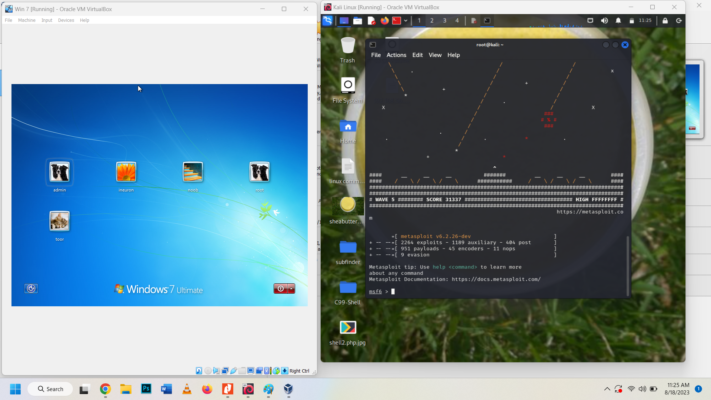Click the Kali logout power icon
711x400 pixels.
pyautogui.click(x=678, y=20)
